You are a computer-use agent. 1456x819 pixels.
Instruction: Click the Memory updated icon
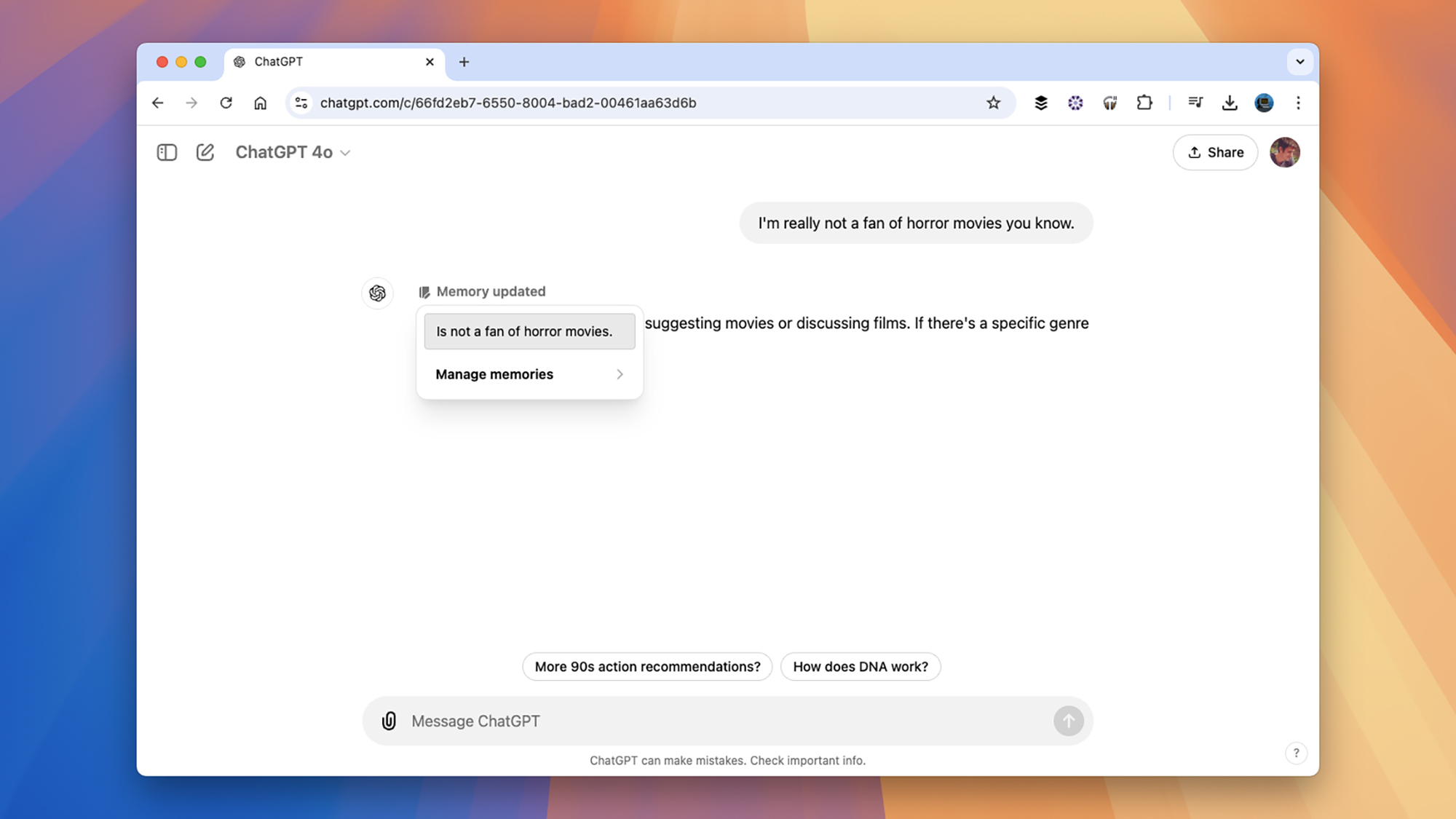[422, 292]
